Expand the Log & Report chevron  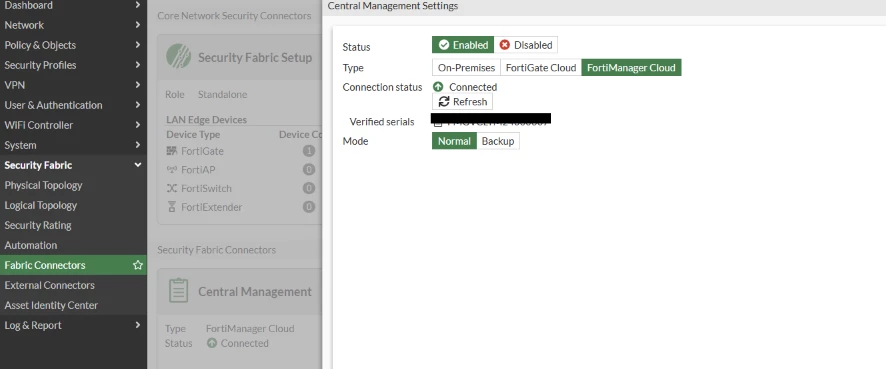pos(137,325)
